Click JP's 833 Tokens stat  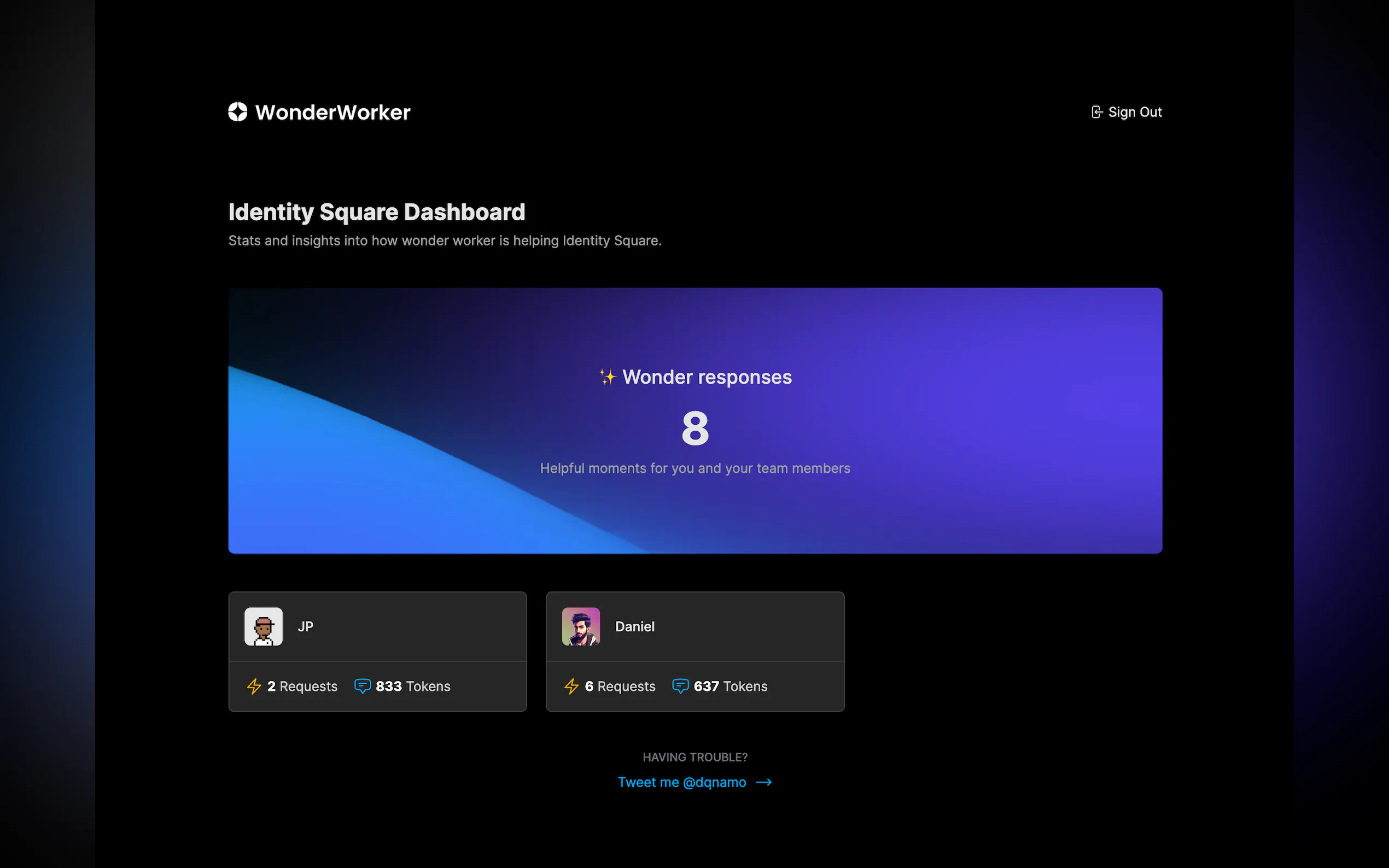pos(412,686)
